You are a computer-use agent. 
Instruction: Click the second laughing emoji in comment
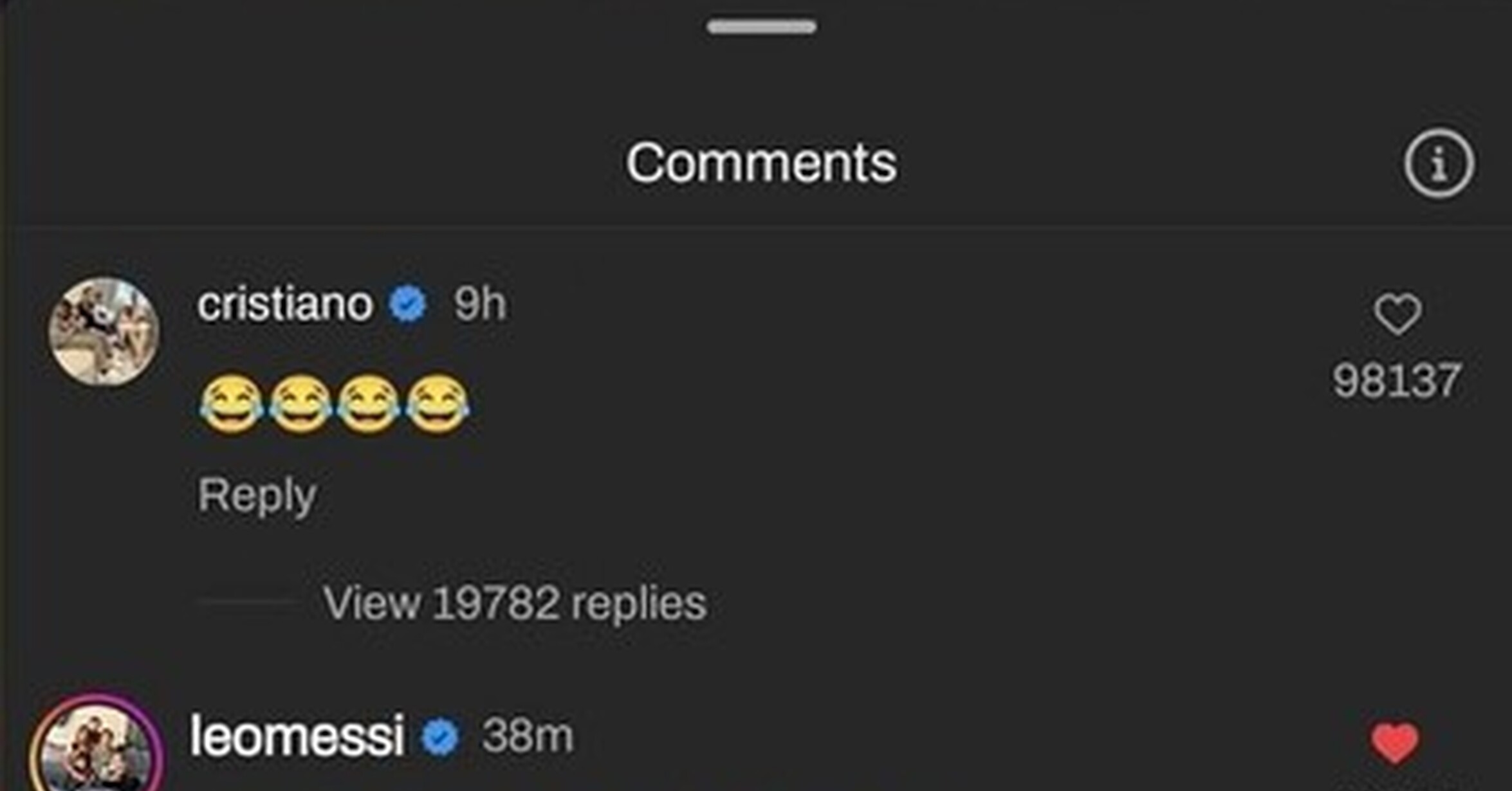point(300,404)
